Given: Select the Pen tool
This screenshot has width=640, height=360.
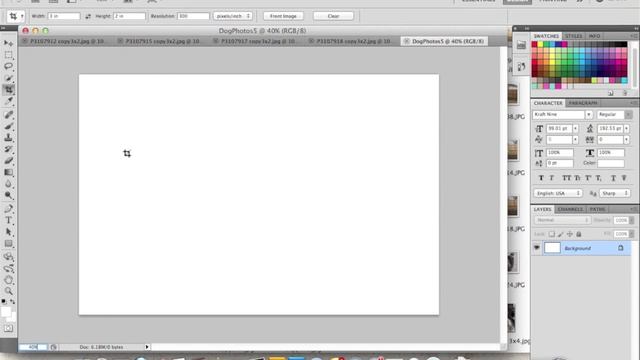Looking at the screenshot, I should [x=8, y=209].
